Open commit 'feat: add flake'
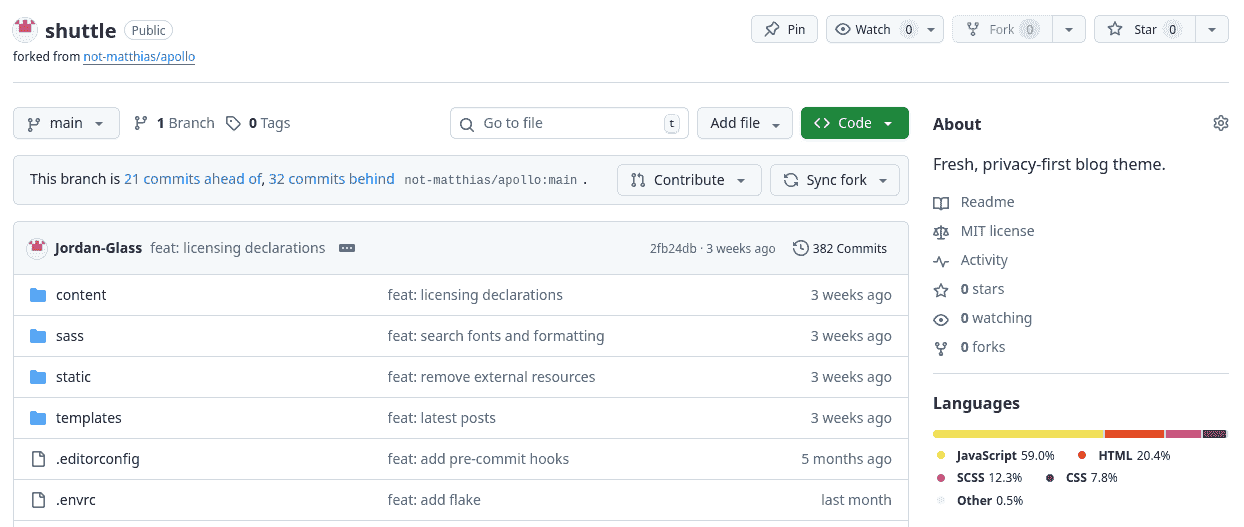 (434, 500)
